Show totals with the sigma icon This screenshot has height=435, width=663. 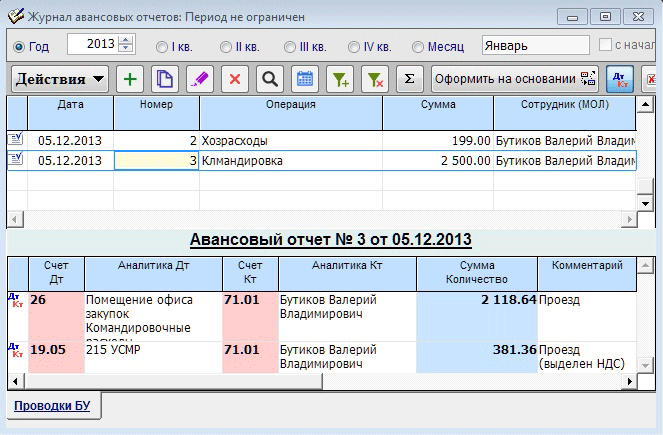410,79
